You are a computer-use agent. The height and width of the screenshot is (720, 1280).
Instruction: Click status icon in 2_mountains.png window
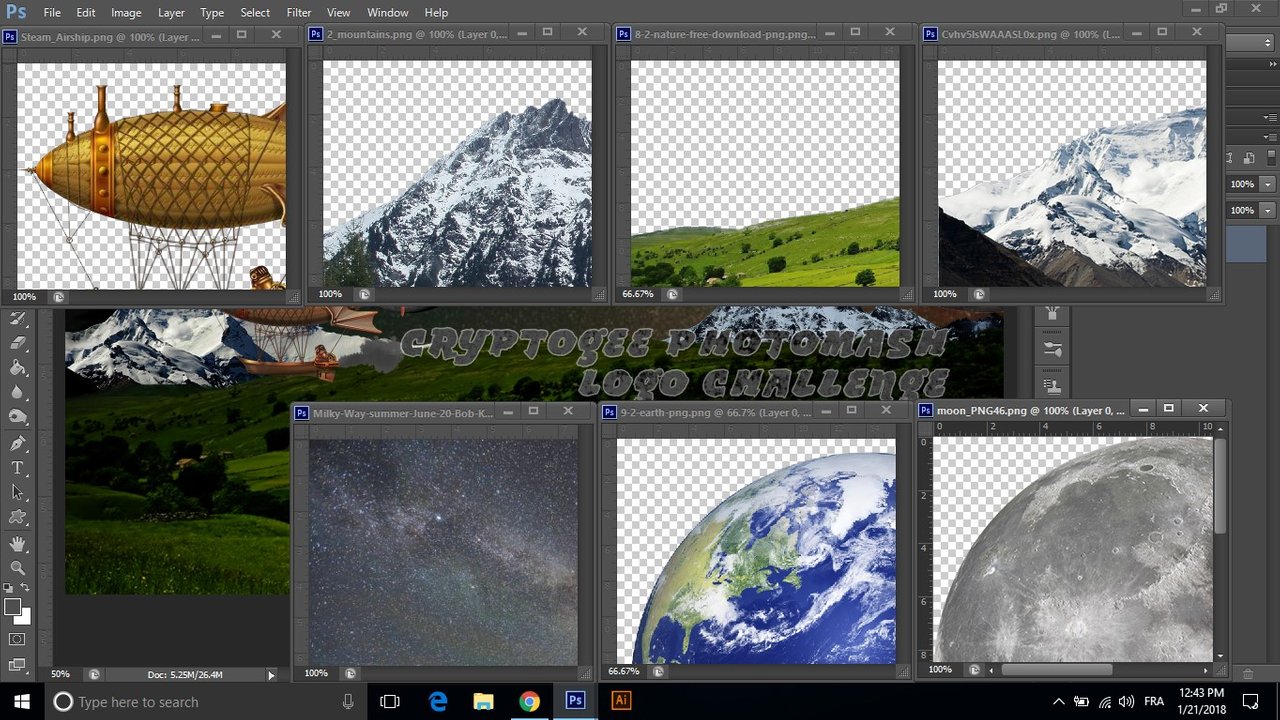pos(364,295)
